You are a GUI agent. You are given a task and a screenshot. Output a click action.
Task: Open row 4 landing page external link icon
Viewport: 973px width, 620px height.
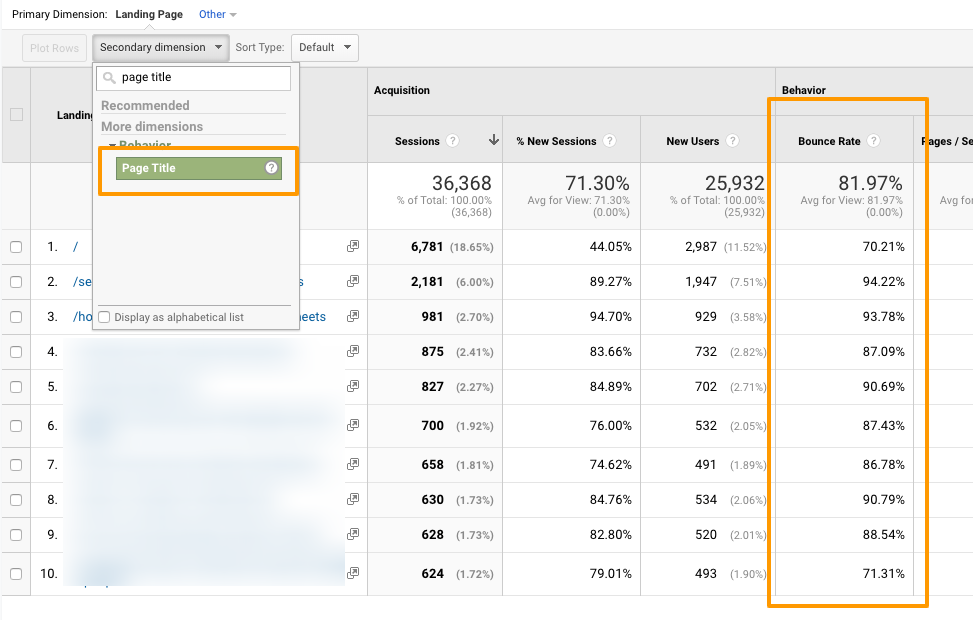click(352, 351)
